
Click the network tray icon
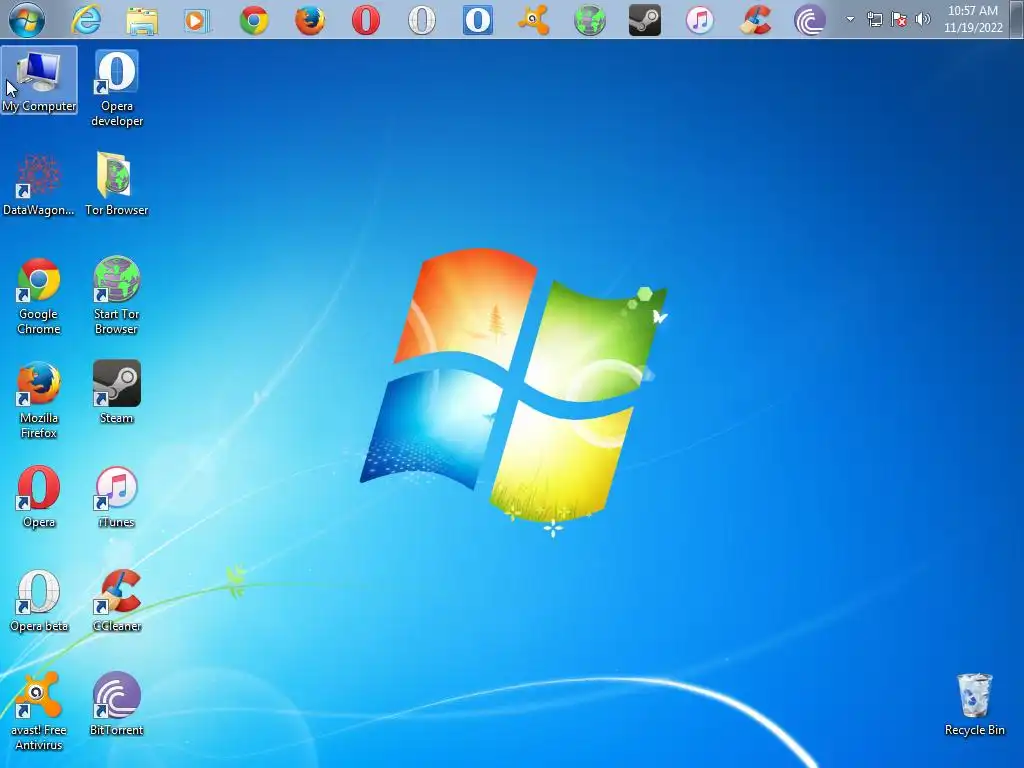(874, 20)
